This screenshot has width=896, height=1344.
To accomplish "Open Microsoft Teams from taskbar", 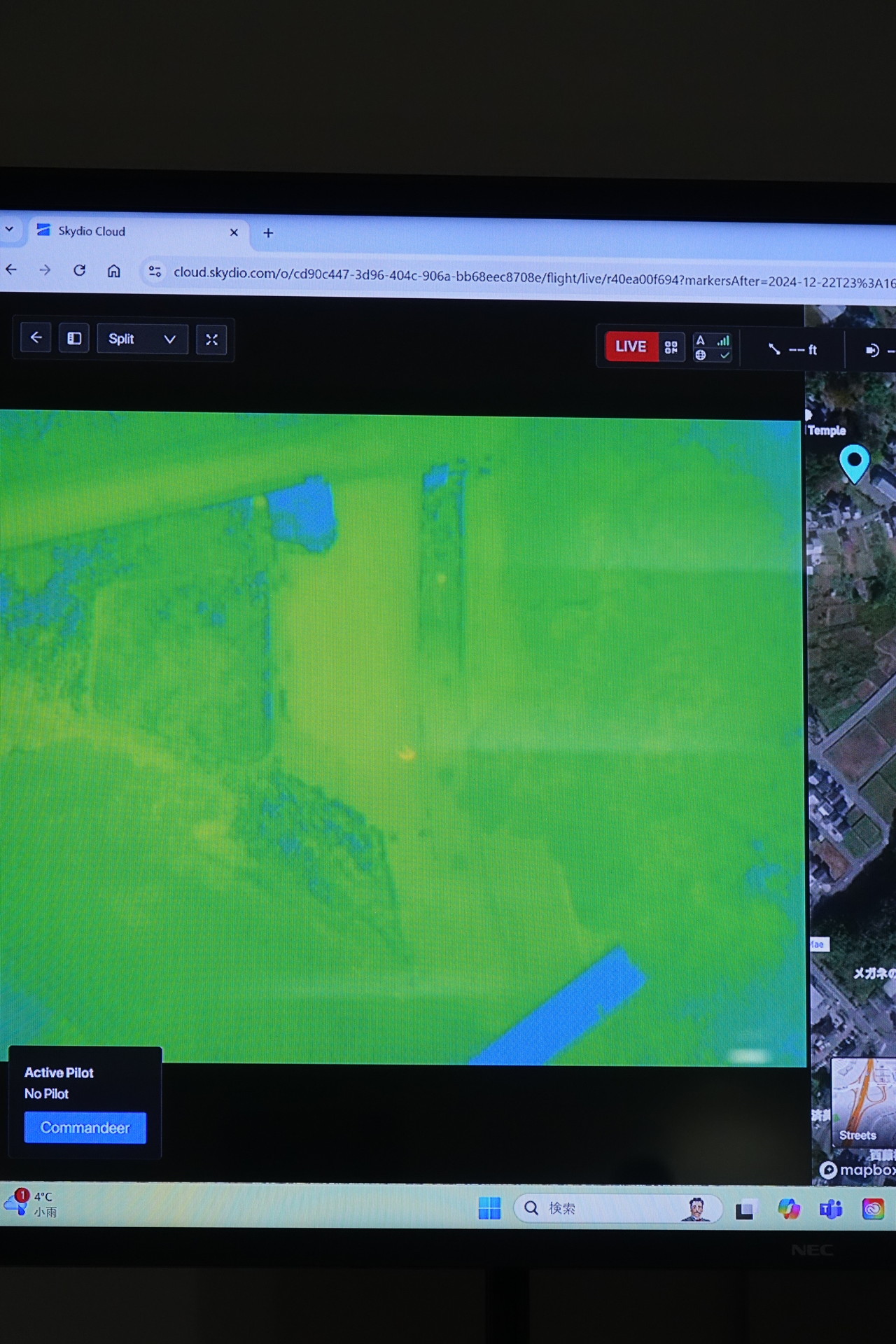I will [831, 1209].
